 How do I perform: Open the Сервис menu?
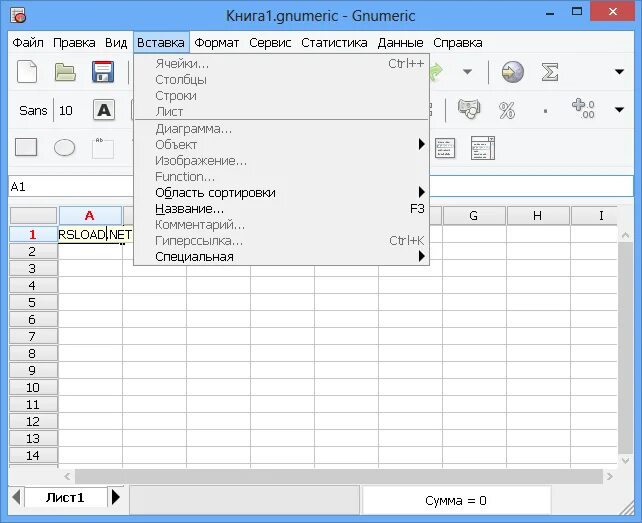[x=270, y=43]
